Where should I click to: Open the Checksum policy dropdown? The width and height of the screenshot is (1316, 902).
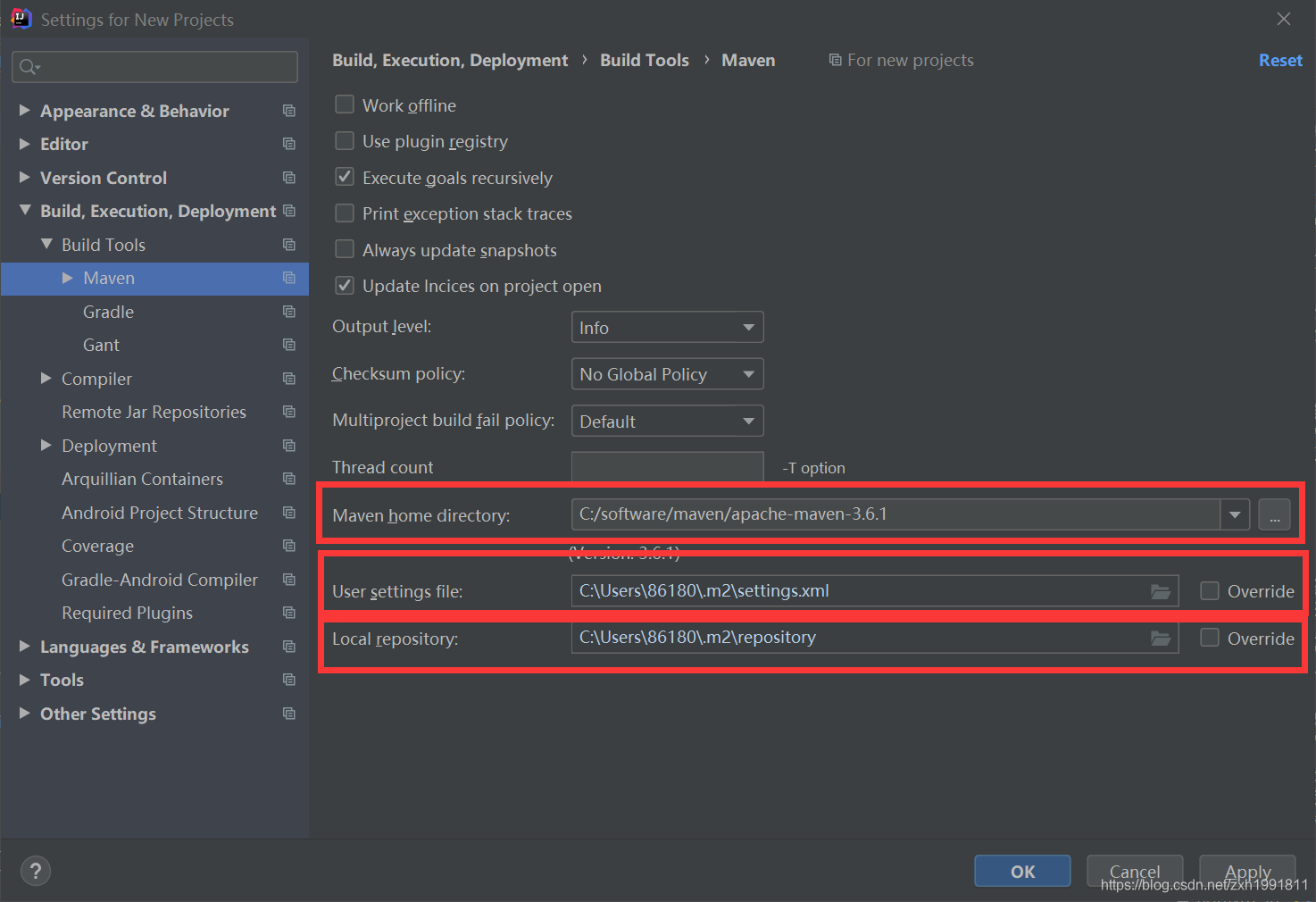tap(667, 373)
